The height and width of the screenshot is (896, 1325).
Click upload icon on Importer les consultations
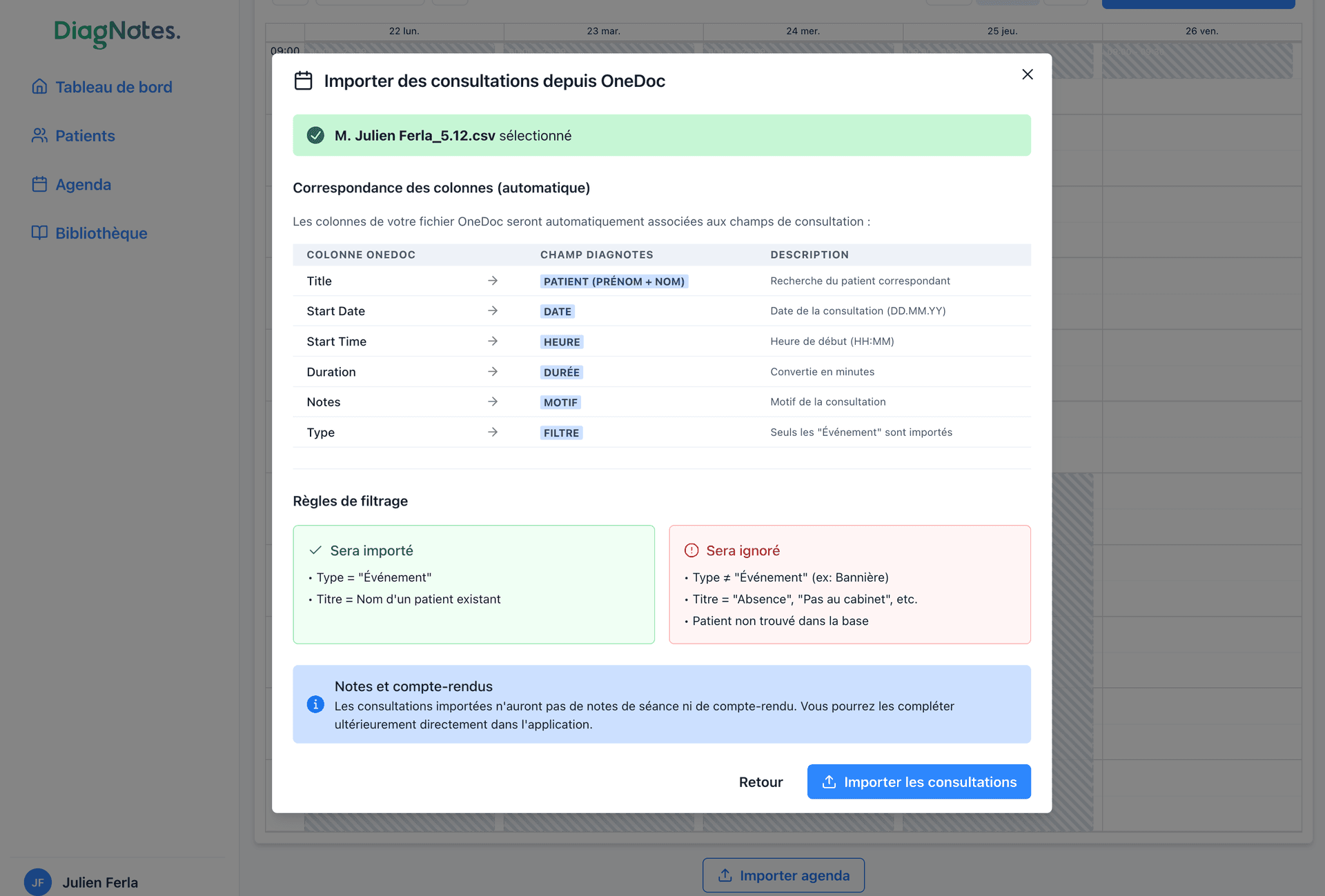pyautogui.click(x=829, y=781)
